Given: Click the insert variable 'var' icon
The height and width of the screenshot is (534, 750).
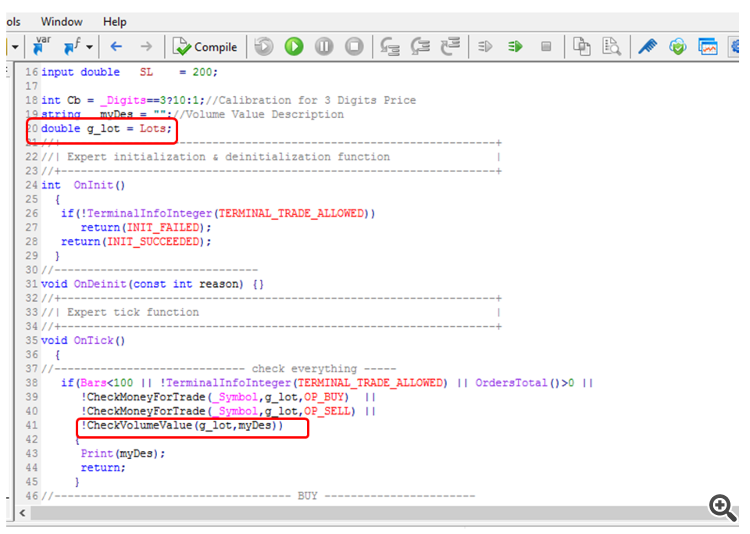Looking at the screenshot, I should coord(42,46).
